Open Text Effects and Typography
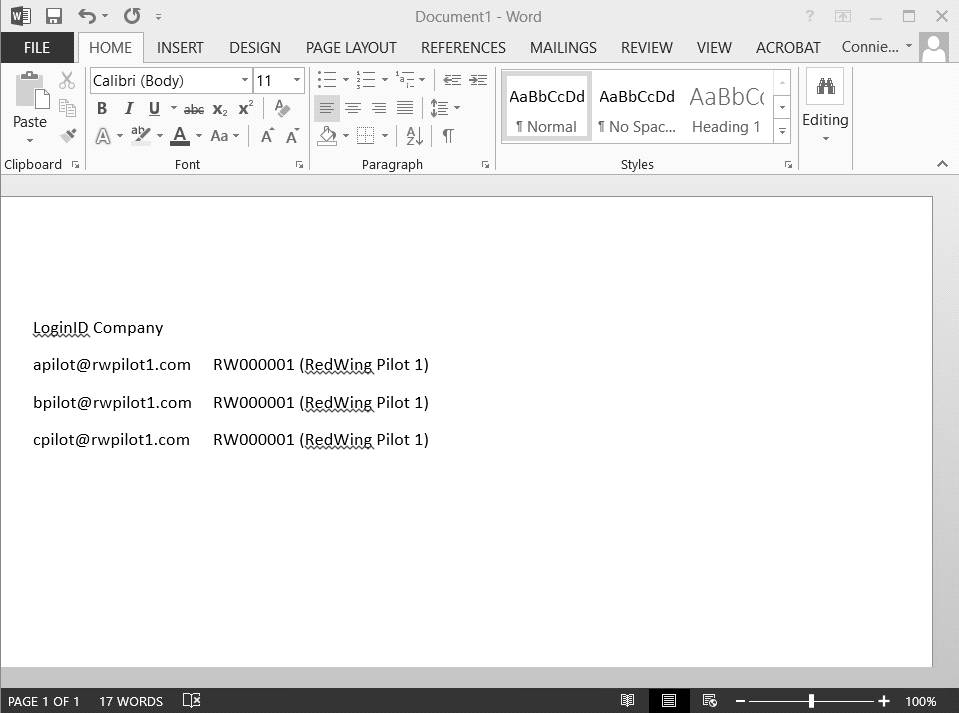 [x=103, y=136]
